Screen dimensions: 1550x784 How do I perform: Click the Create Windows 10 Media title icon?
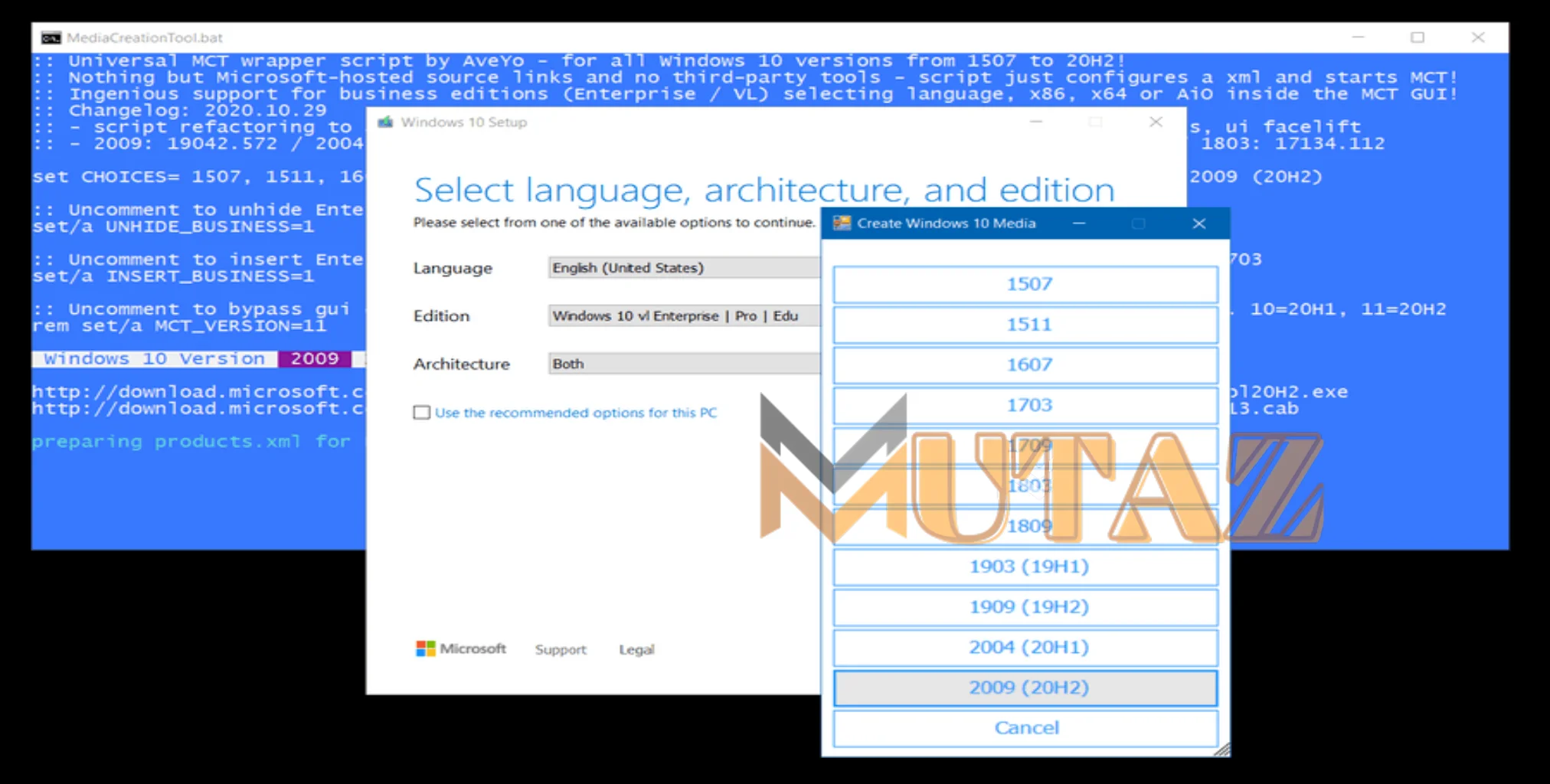[842, 223]
